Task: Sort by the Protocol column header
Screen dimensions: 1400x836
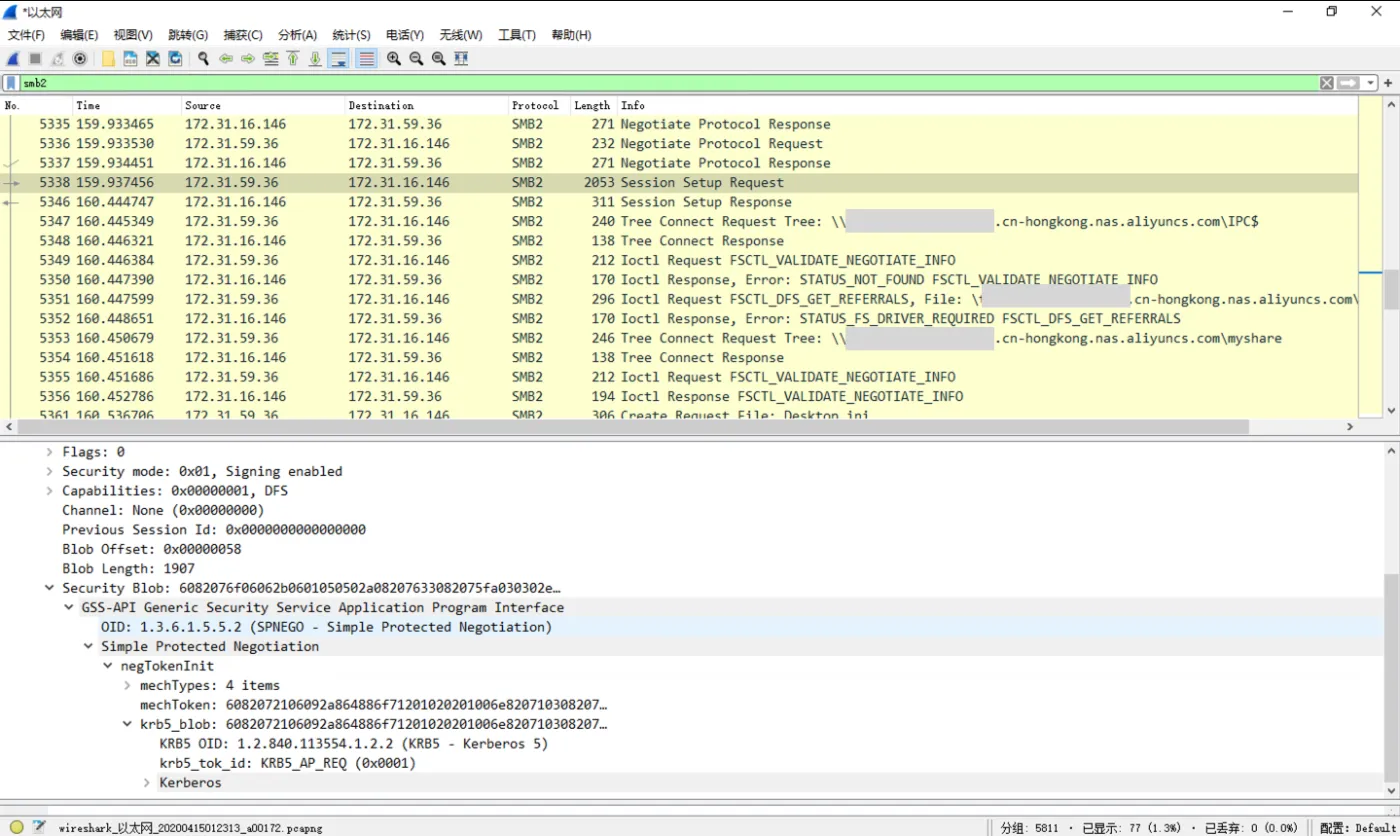Action: pyautogui.click(x=539, y=105)
